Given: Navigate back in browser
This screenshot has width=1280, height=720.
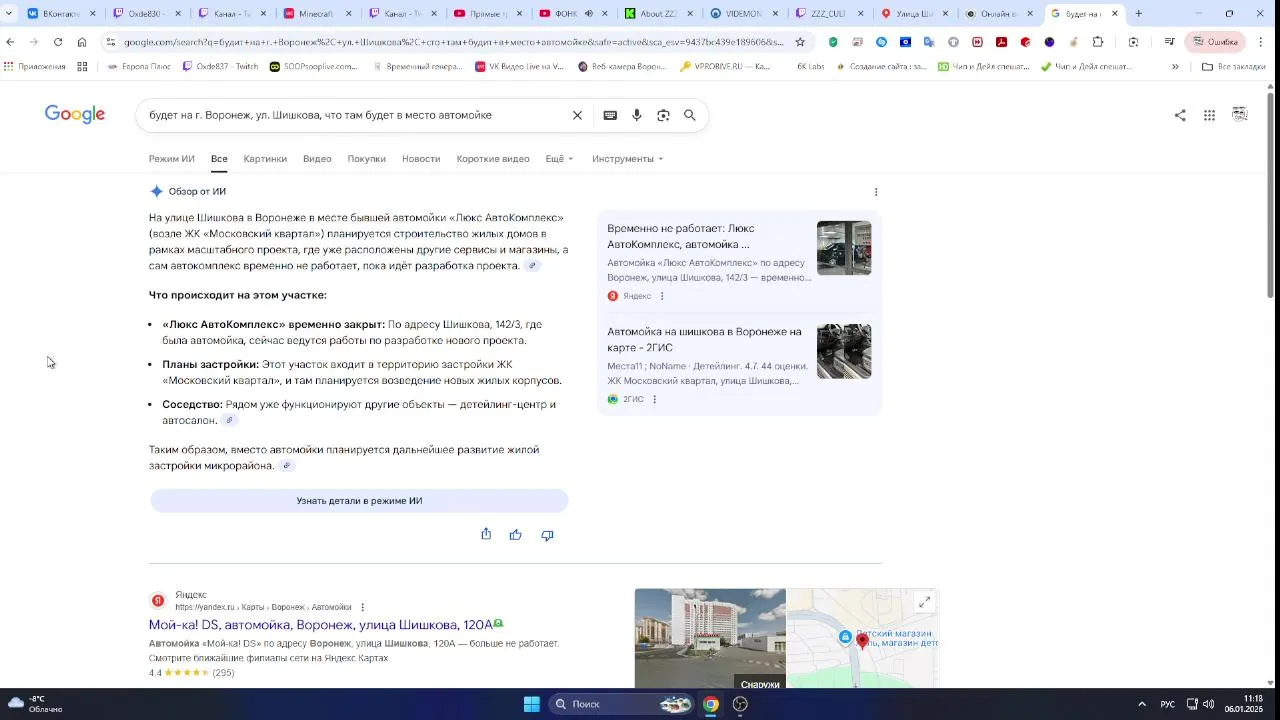Looking at the screenshot, I should tap(10, 42).
